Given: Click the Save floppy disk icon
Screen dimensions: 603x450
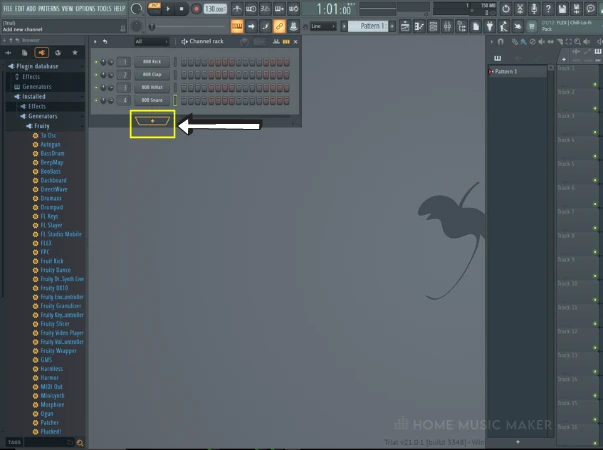Looking at the screenshot, I should pos(562,8).
